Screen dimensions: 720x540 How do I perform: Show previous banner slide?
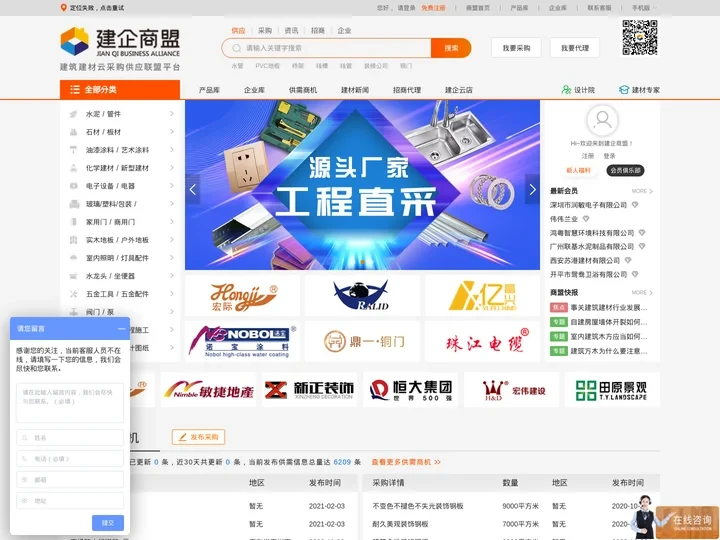click(x=193, y=189)
